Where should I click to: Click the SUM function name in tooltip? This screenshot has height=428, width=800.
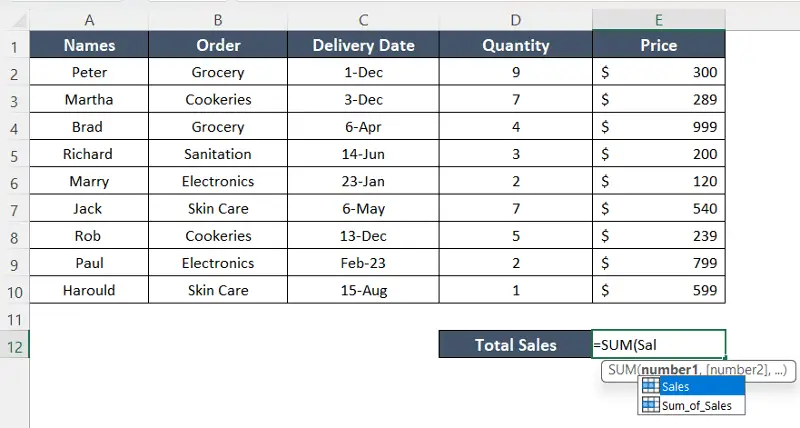click(622, 370)
